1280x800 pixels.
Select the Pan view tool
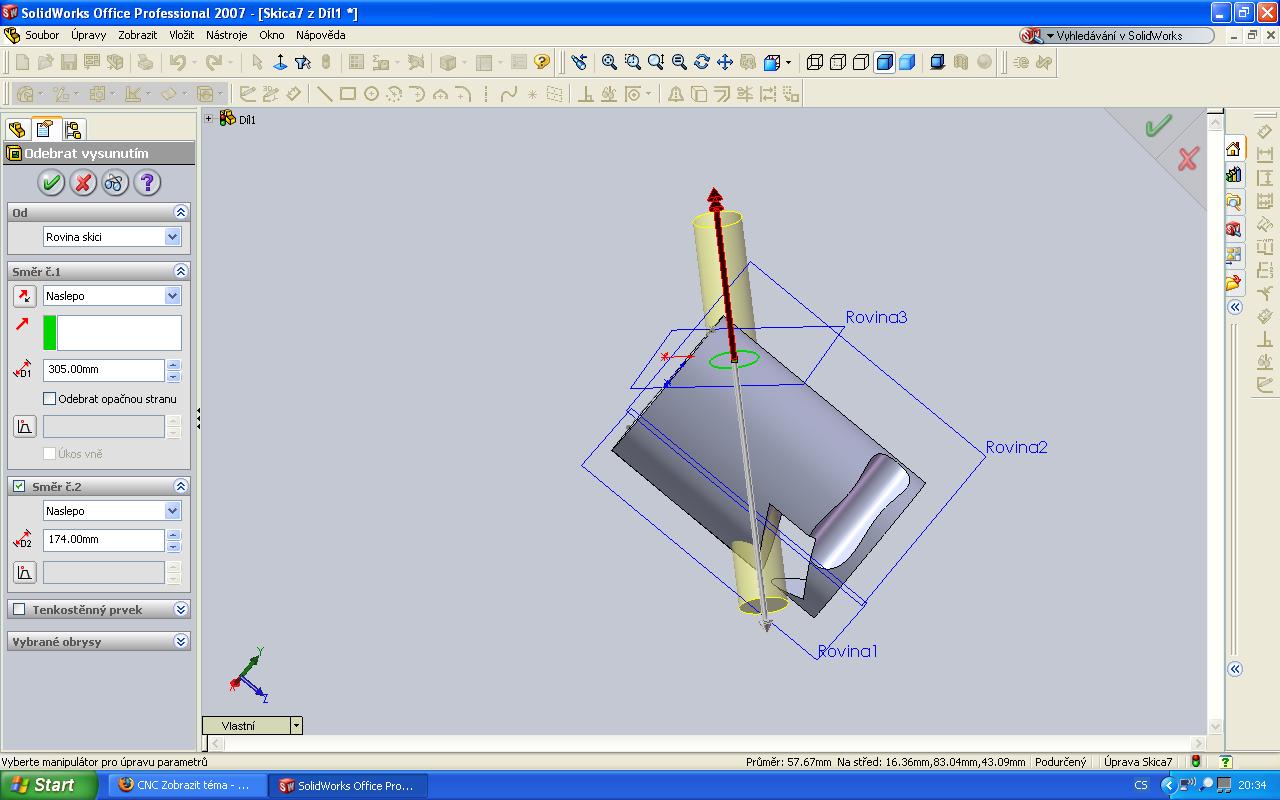pyautogui.click(x=724, y=62)
